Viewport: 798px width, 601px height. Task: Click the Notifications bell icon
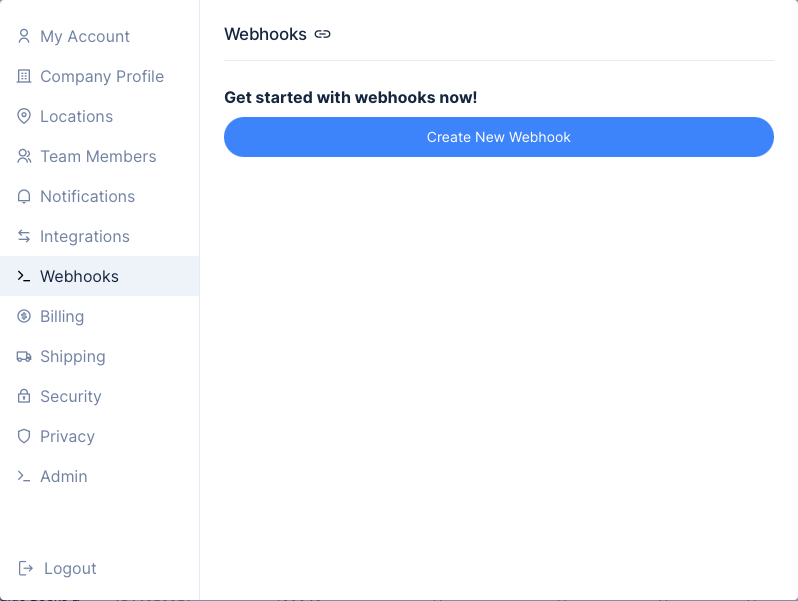[x=24, y=196]
